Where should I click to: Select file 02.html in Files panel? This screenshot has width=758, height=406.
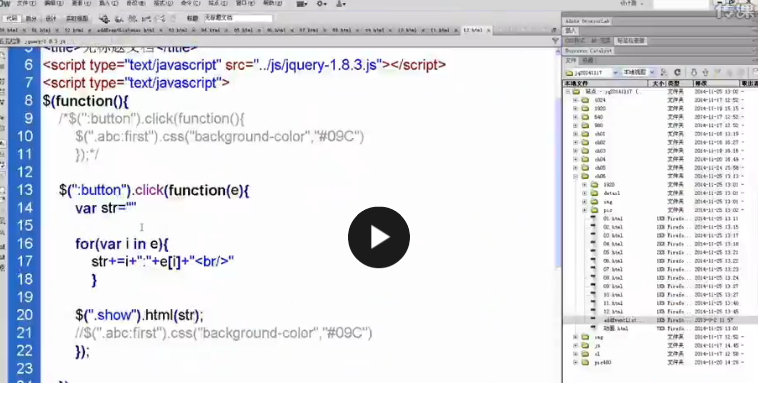(x=612, y=227)
